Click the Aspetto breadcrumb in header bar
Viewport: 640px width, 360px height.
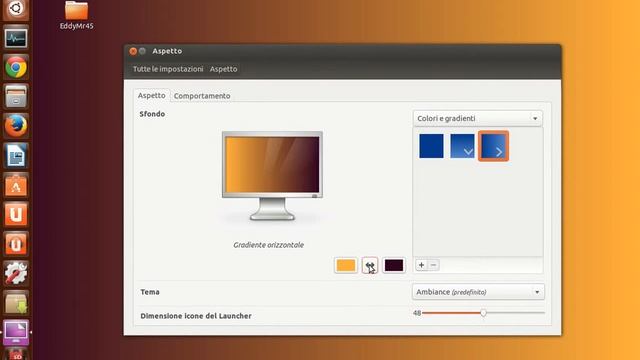point(223,69)
